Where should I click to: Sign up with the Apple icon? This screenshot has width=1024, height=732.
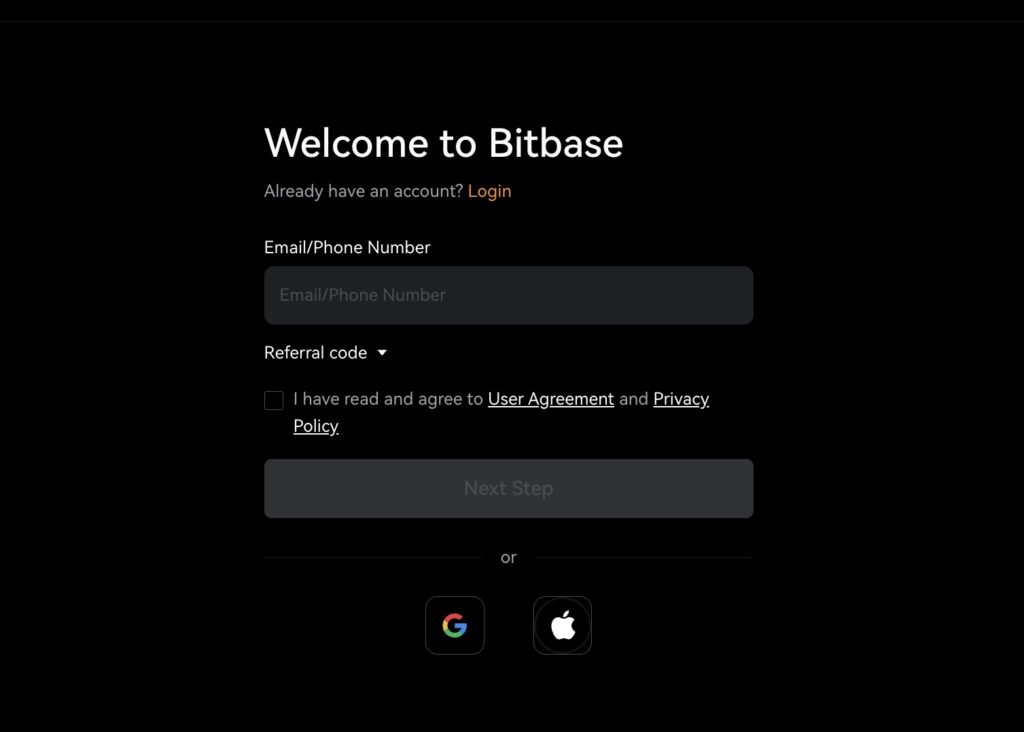pos(562,626)
